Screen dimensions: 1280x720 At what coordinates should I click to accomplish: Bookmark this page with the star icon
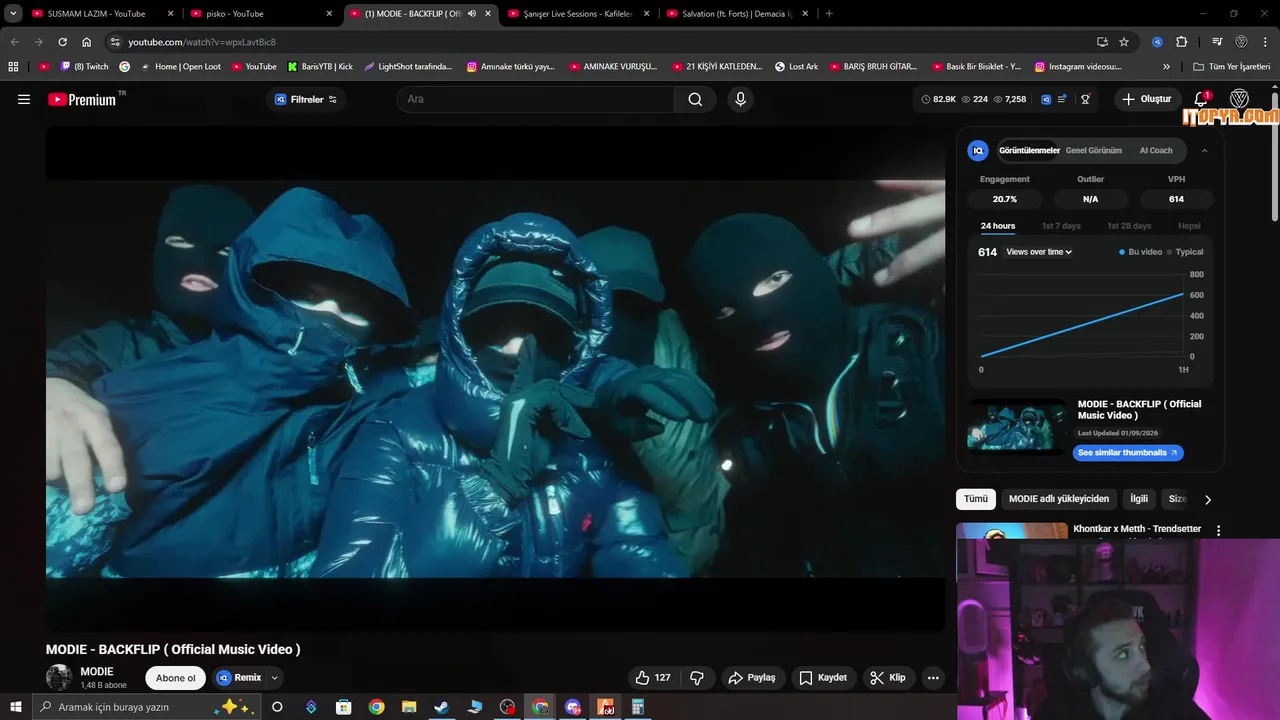pos(1124,42)
